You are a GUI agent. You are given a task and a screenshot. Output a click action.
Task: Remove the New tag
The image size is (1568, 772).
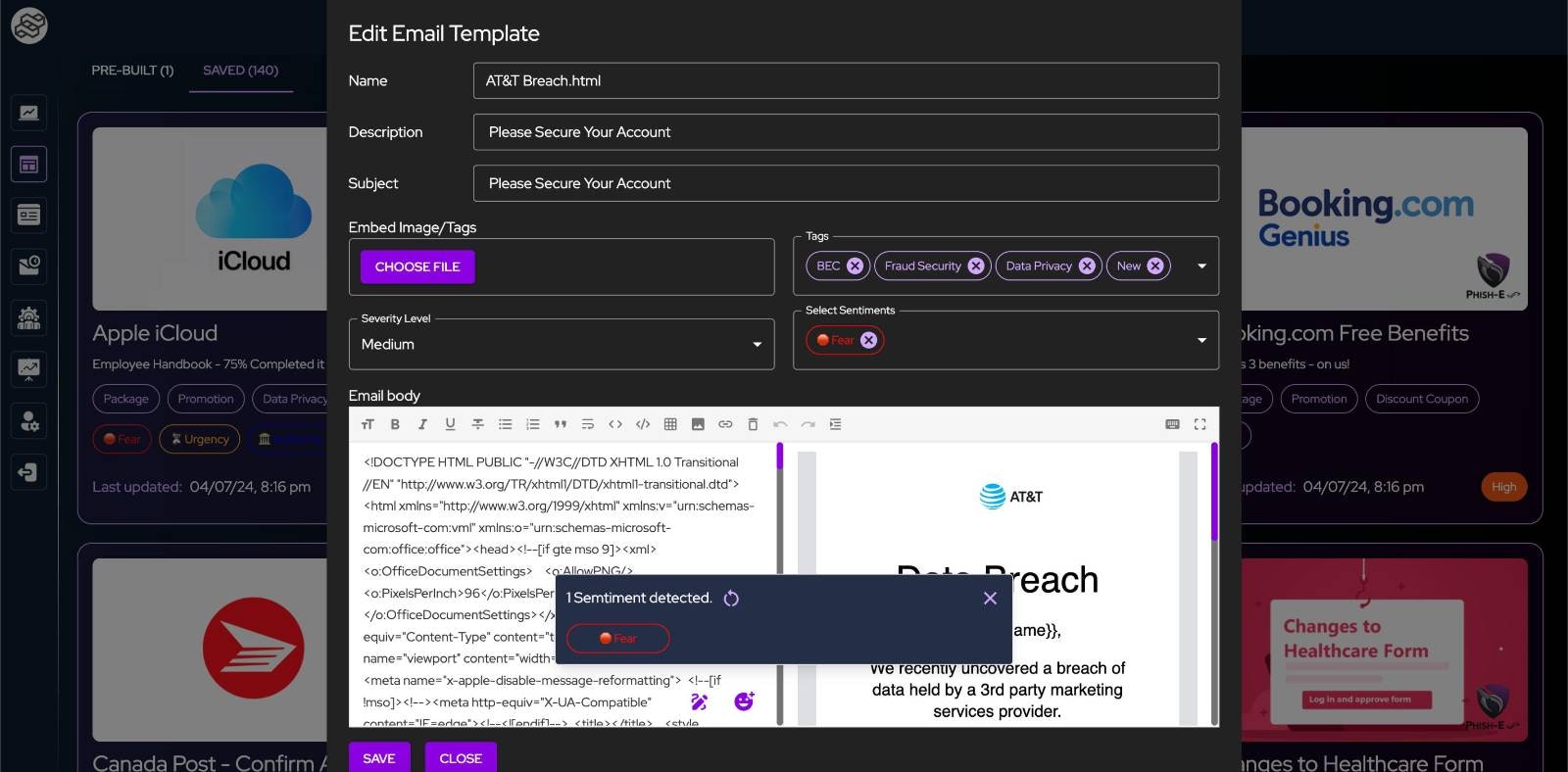pos(1155,265)
